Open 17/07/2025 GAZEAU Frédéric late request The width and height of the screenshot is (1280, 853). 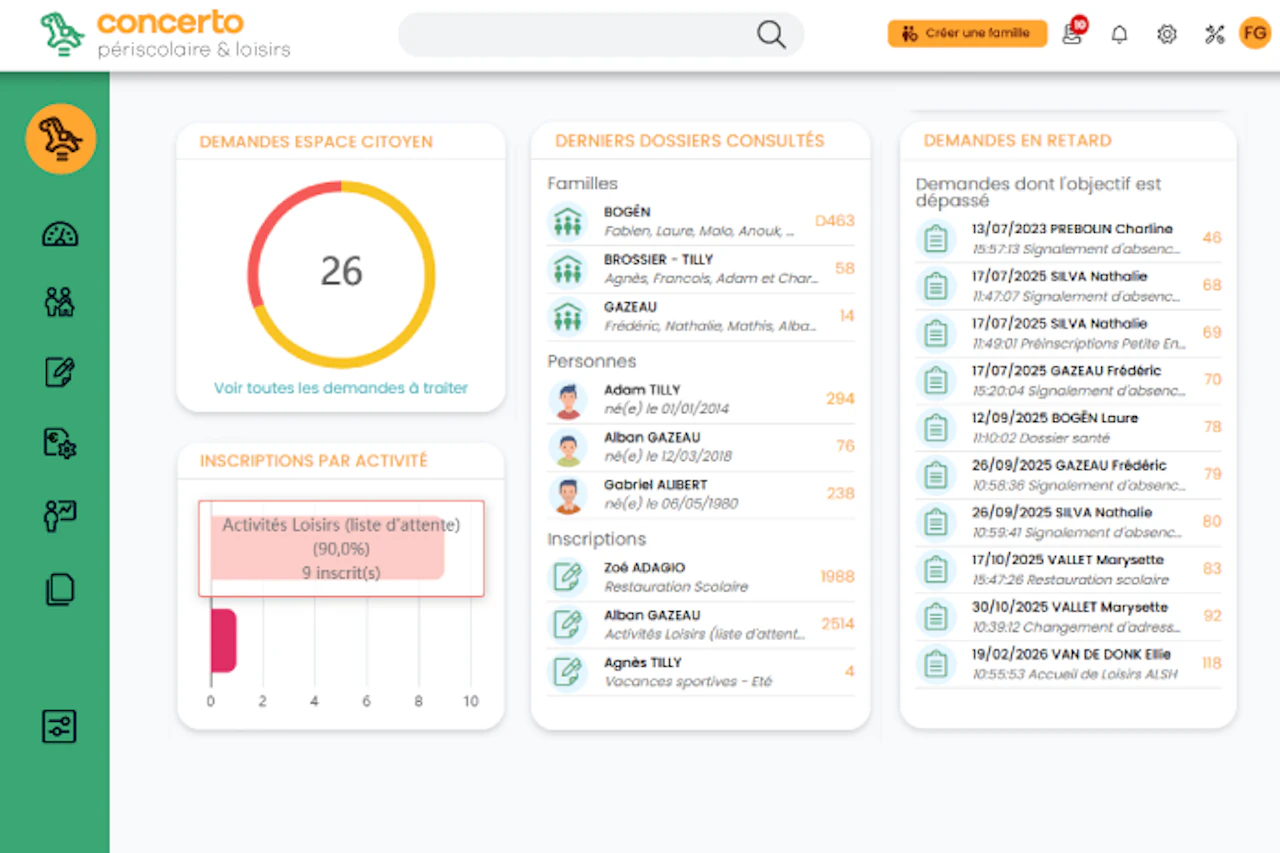coord(1069,381)
